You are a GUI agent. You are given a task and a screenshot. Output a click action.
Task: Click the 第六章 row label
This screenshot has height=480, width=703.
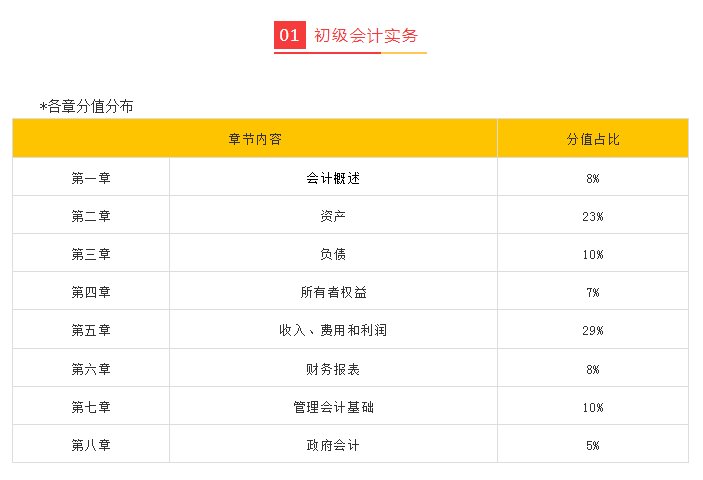click(91, 369)
